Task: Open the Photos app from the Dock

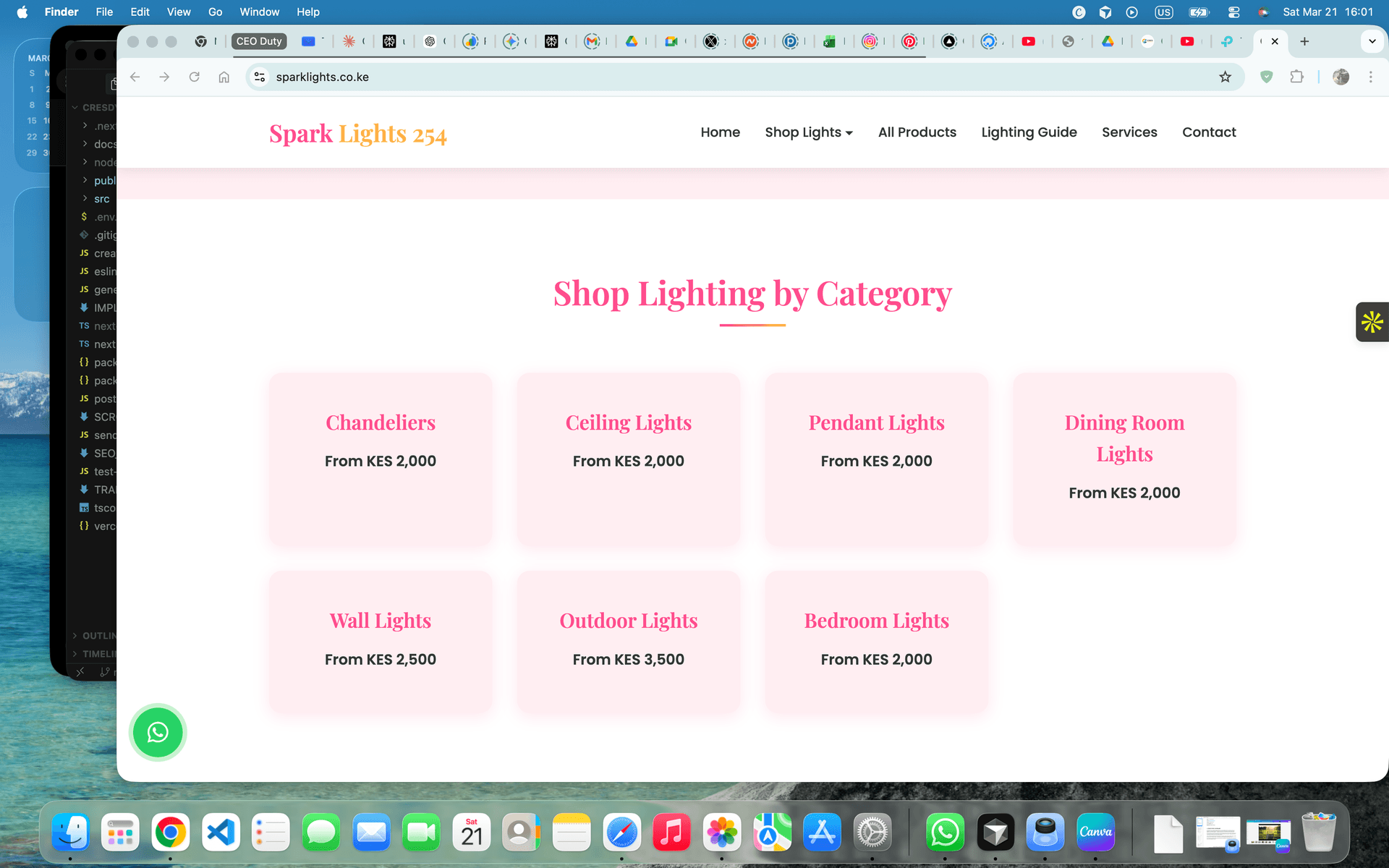Action: point(722,833)
